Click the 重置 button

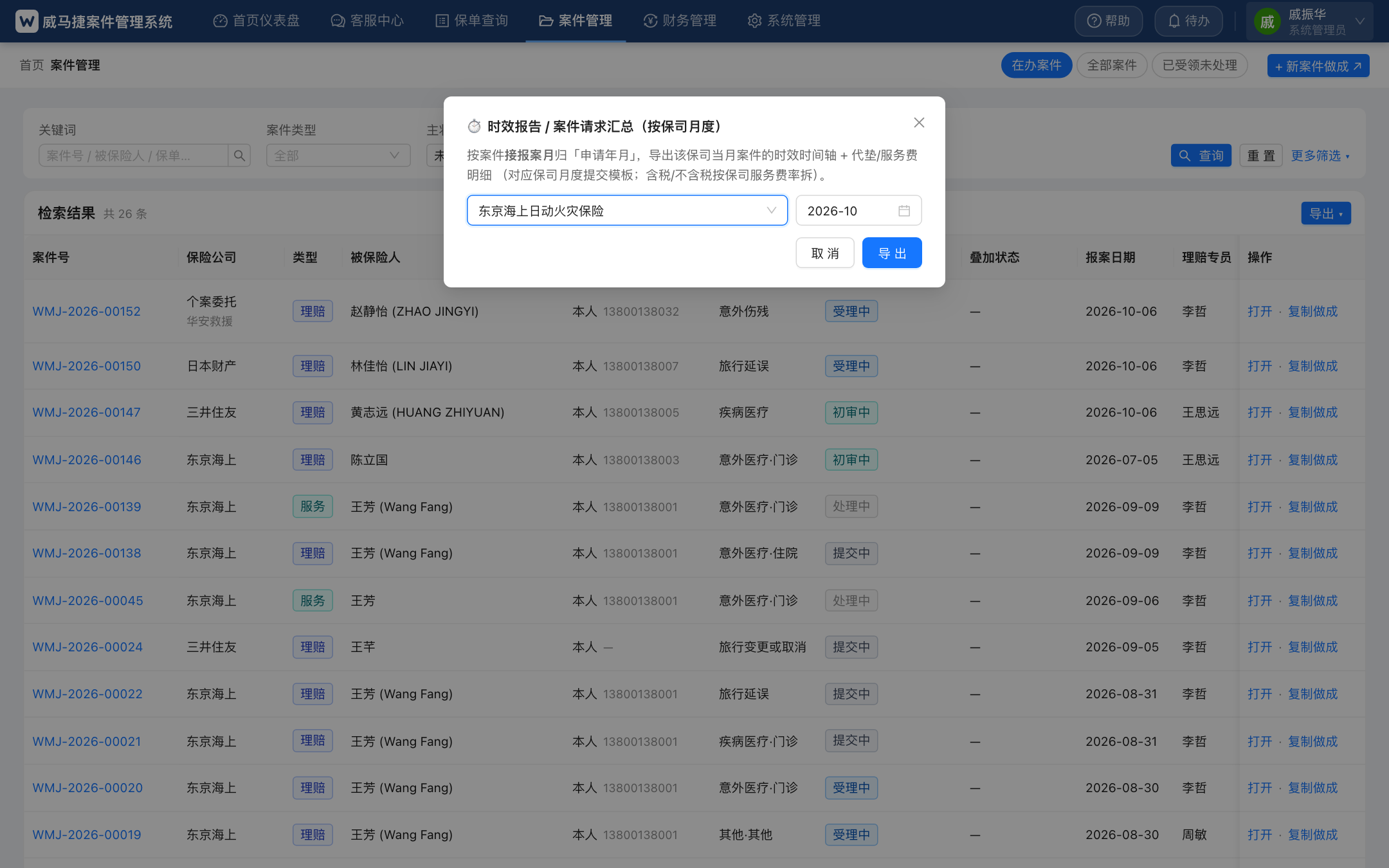click(1261, 156)
